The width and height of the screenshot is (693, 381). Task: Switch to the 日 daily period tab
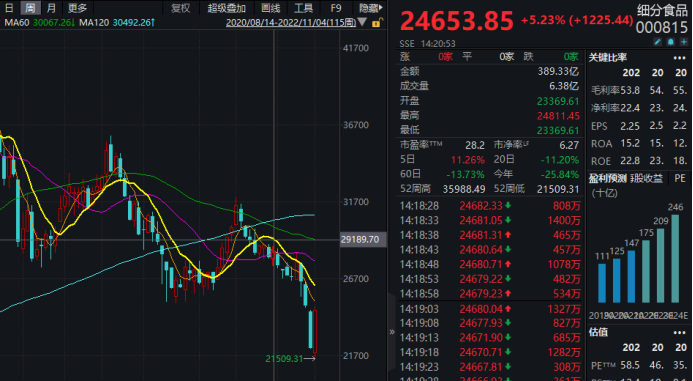coord(9,8)
